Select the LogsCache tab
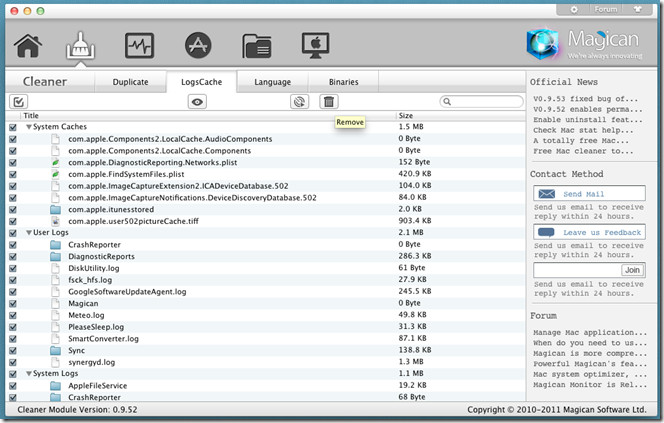The width and height of the screenshot is (664, 423). 202,82
